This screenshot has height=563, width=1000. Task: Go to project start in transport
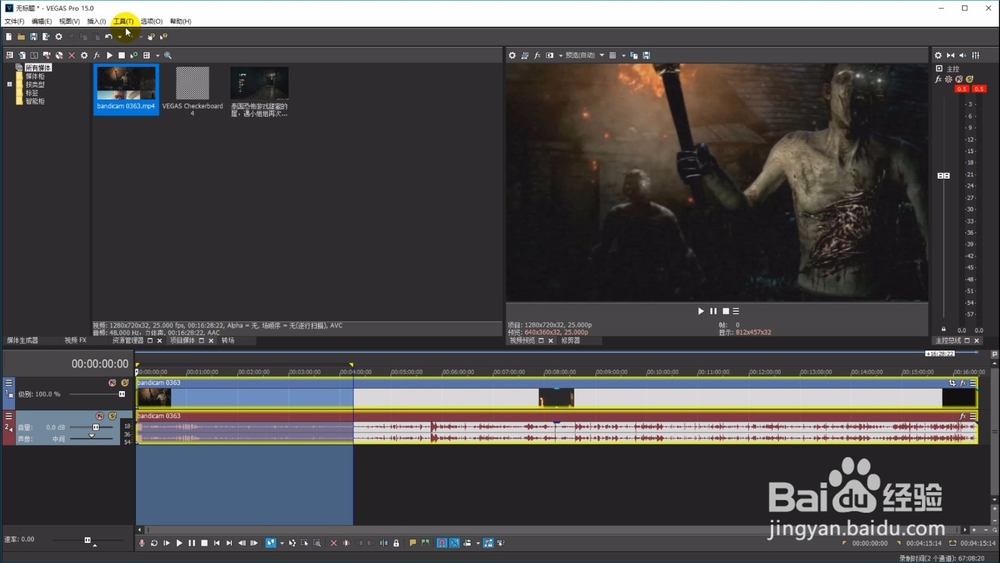click(x=217, y=543)
